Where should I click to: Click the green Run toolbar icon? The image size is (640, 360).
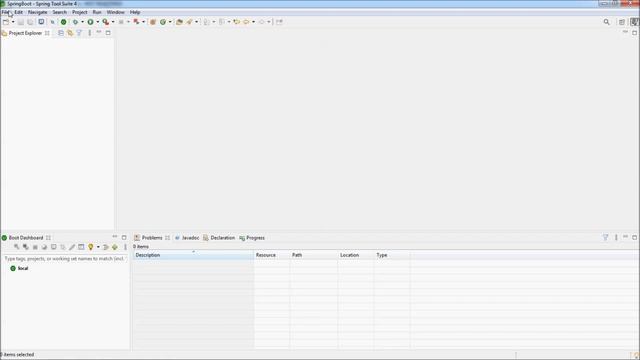pyautogui.click(x=91, y=22)
